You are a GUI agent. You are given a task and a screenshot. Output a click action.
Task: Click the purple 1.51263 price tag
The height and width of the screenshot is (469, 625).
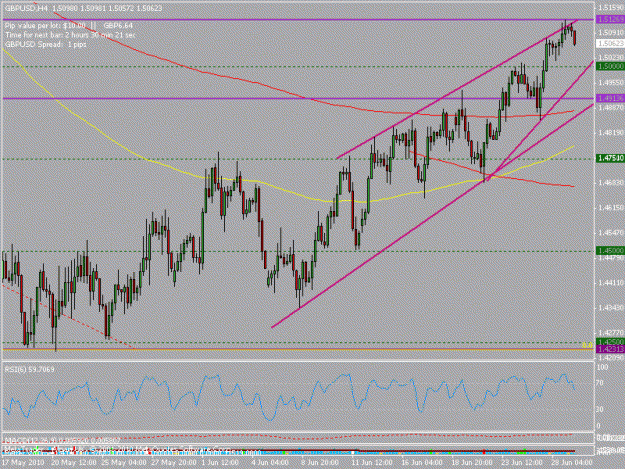tap(610, 19)
